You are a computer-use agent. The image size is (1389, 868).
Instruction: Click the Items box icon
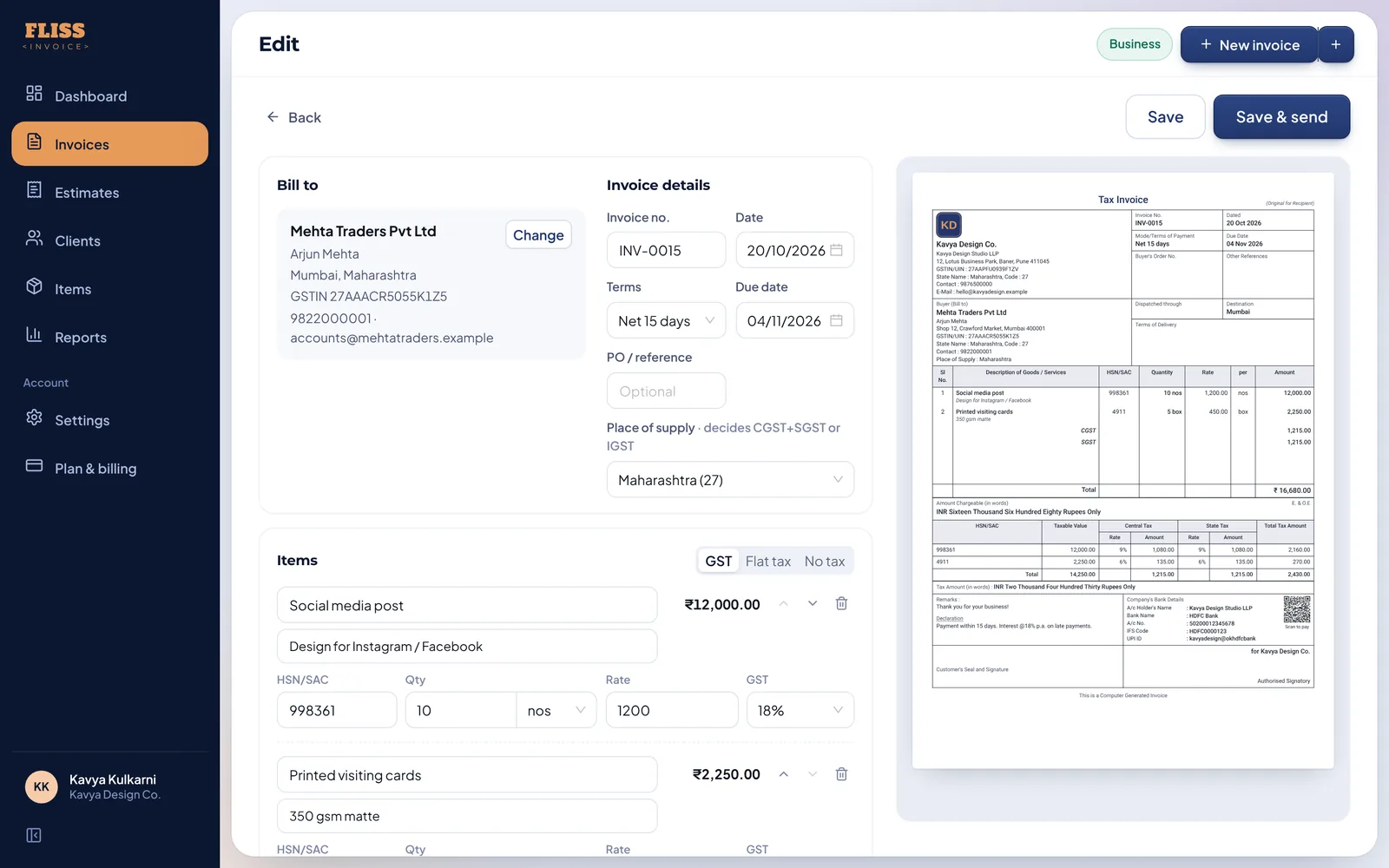34,286
